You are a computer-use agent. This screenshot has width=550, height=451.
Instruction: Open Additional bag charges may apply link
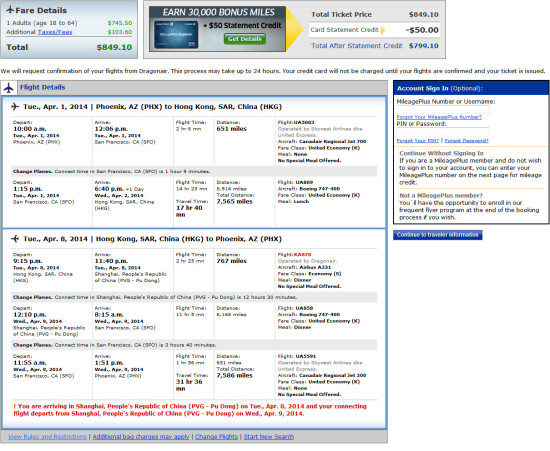141,437
